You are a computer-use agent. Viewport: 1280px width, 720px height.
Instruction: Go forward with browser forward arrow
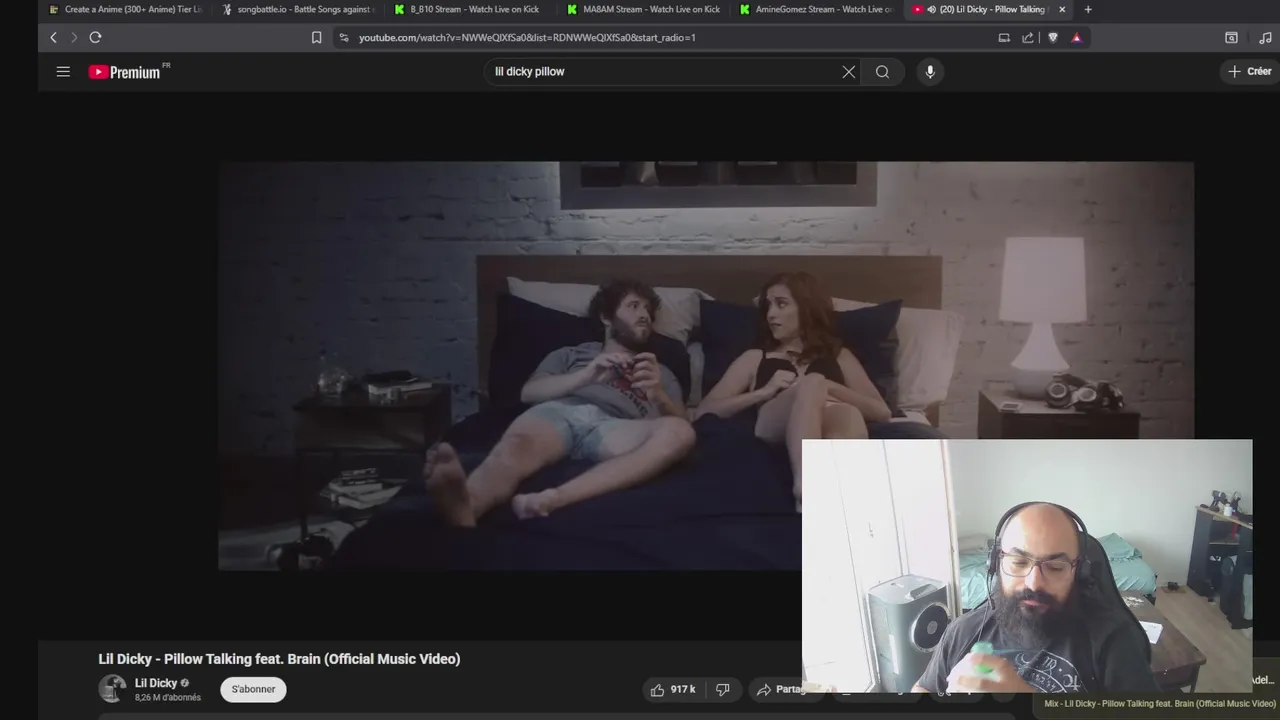(74, 37)
